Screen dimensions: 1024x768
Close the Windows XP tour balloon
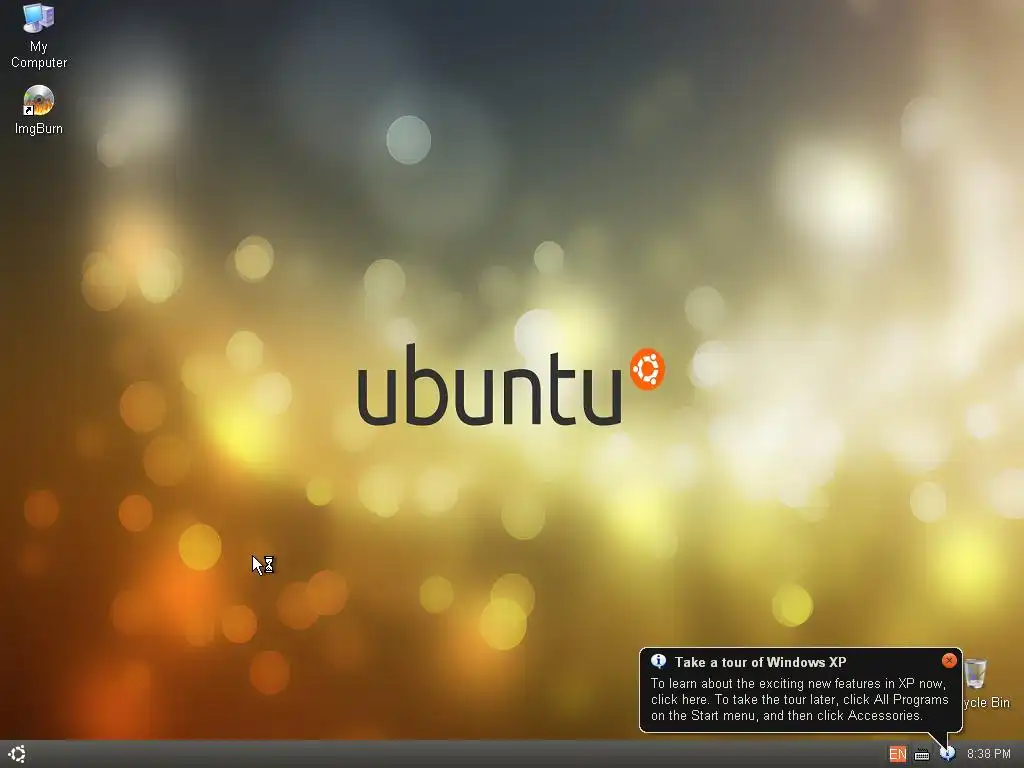click(x=949, y=661)
